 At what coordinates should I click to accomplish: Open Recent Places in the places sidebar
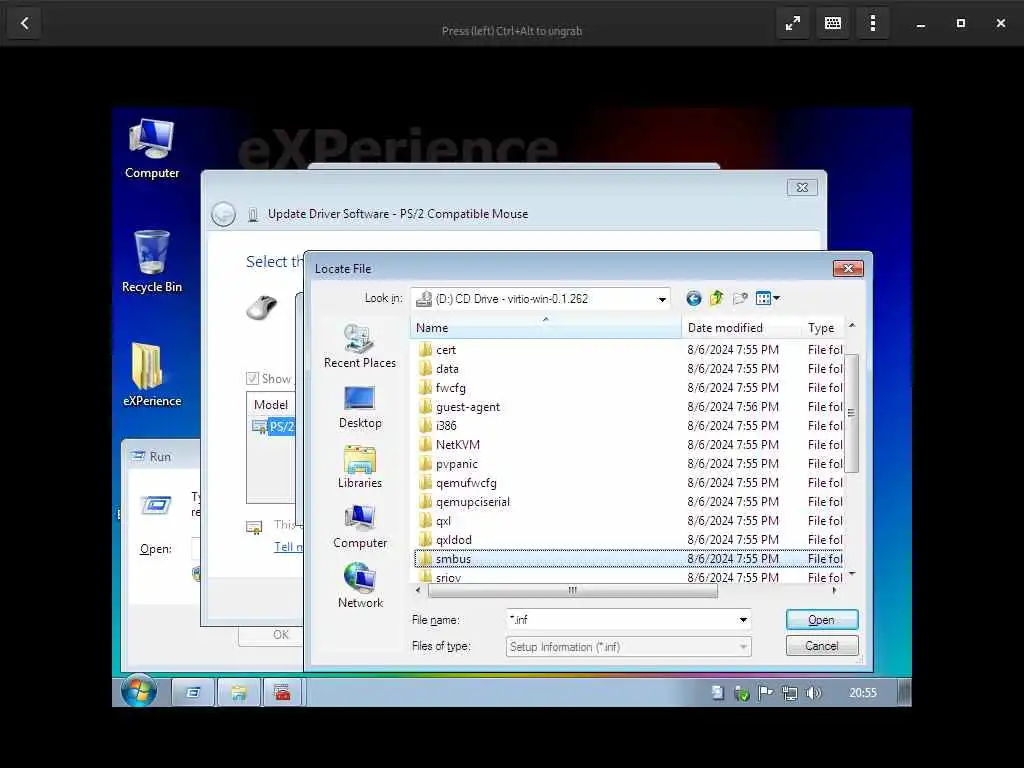pyautogui.click(x=360, y=346)
